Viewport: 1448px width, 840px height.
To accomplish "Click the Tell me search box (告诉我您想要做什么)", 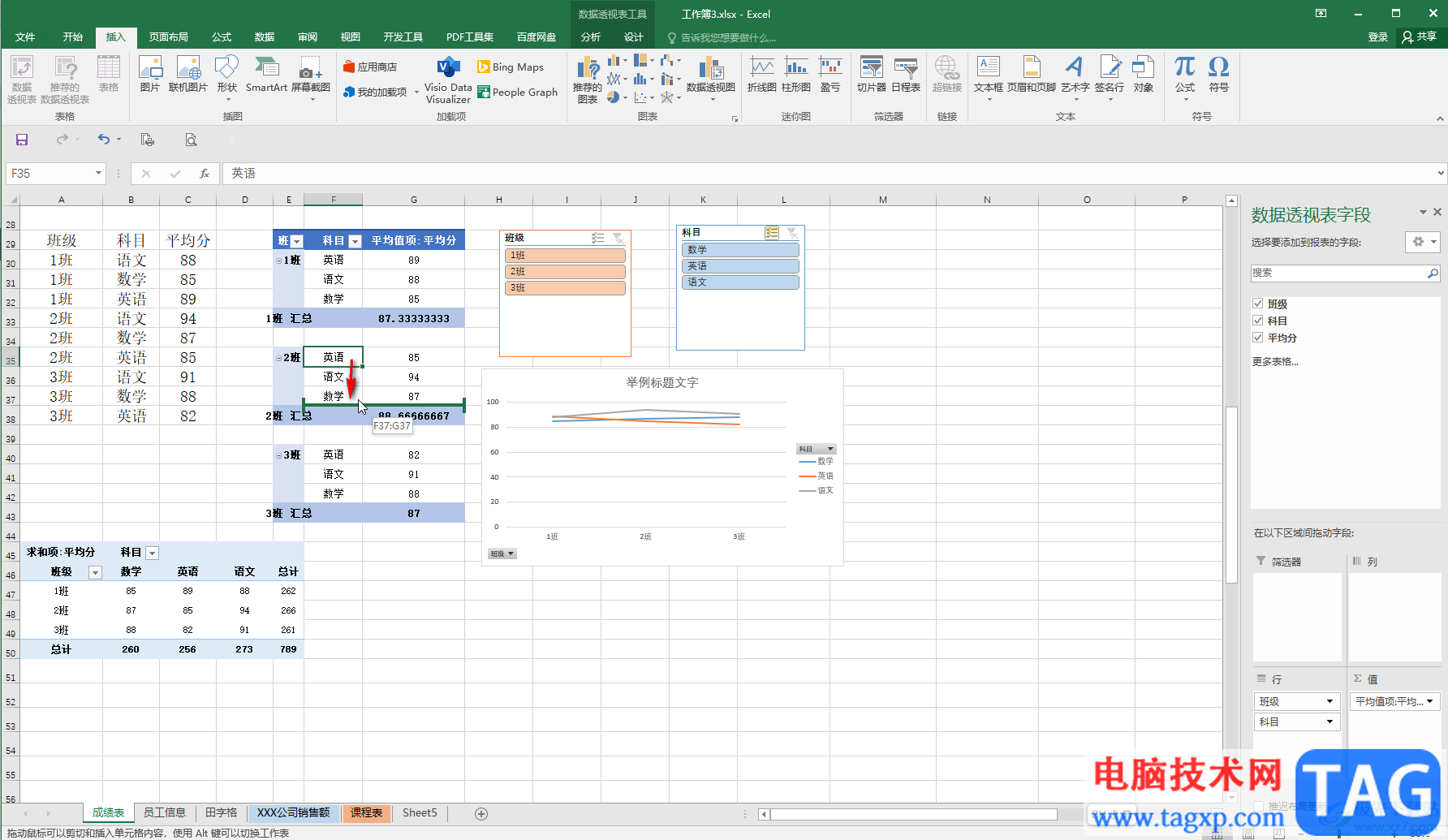I will (722, 37).
